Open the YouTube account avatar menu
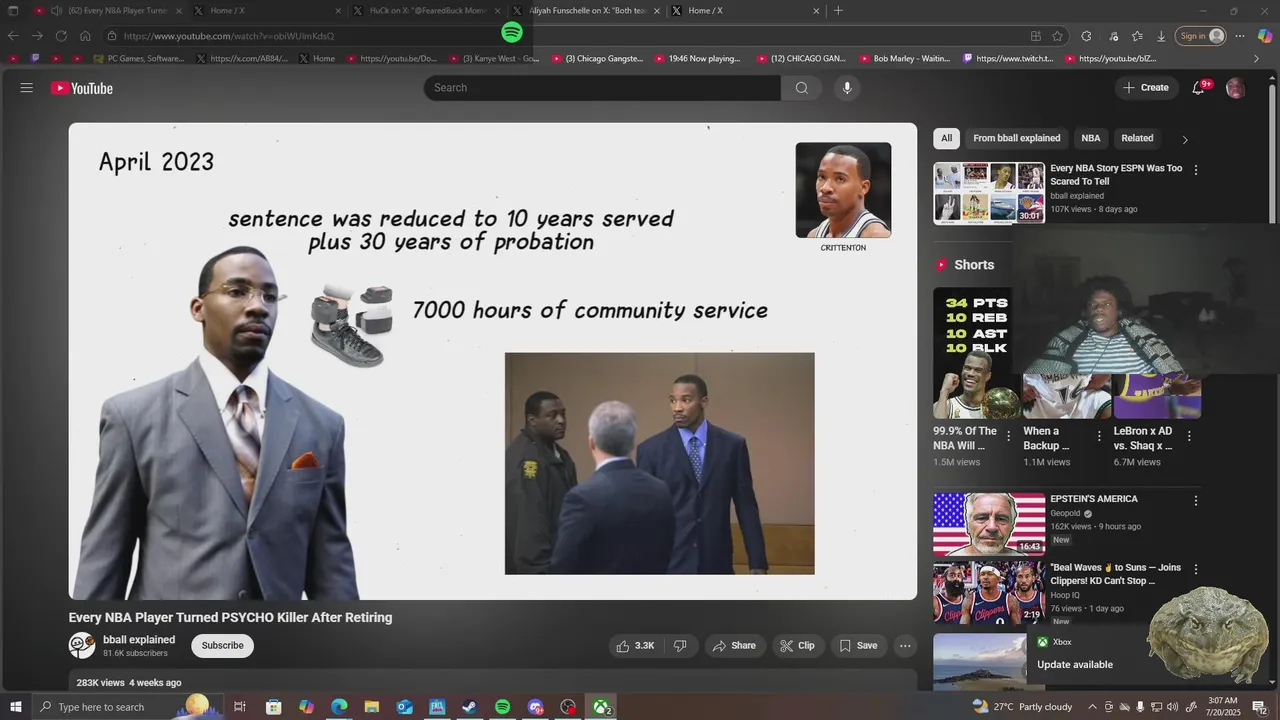 point(1236,88)
